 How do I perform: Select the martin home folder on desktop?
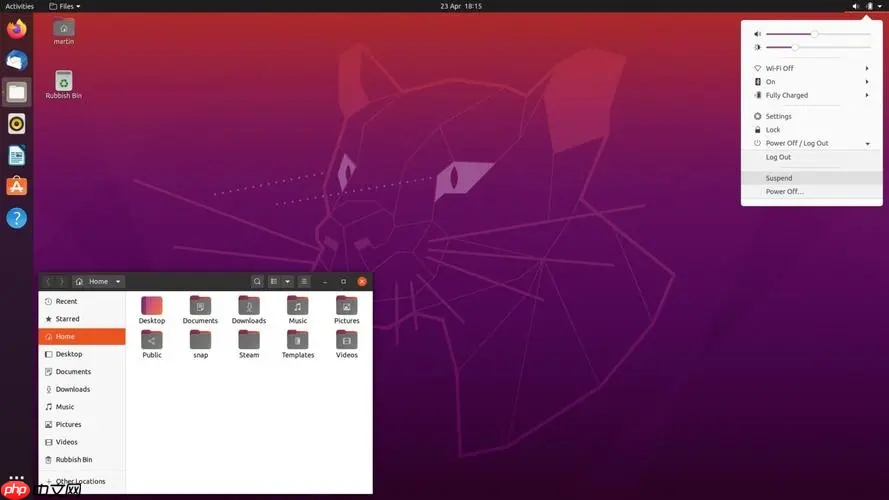point(64,31)
